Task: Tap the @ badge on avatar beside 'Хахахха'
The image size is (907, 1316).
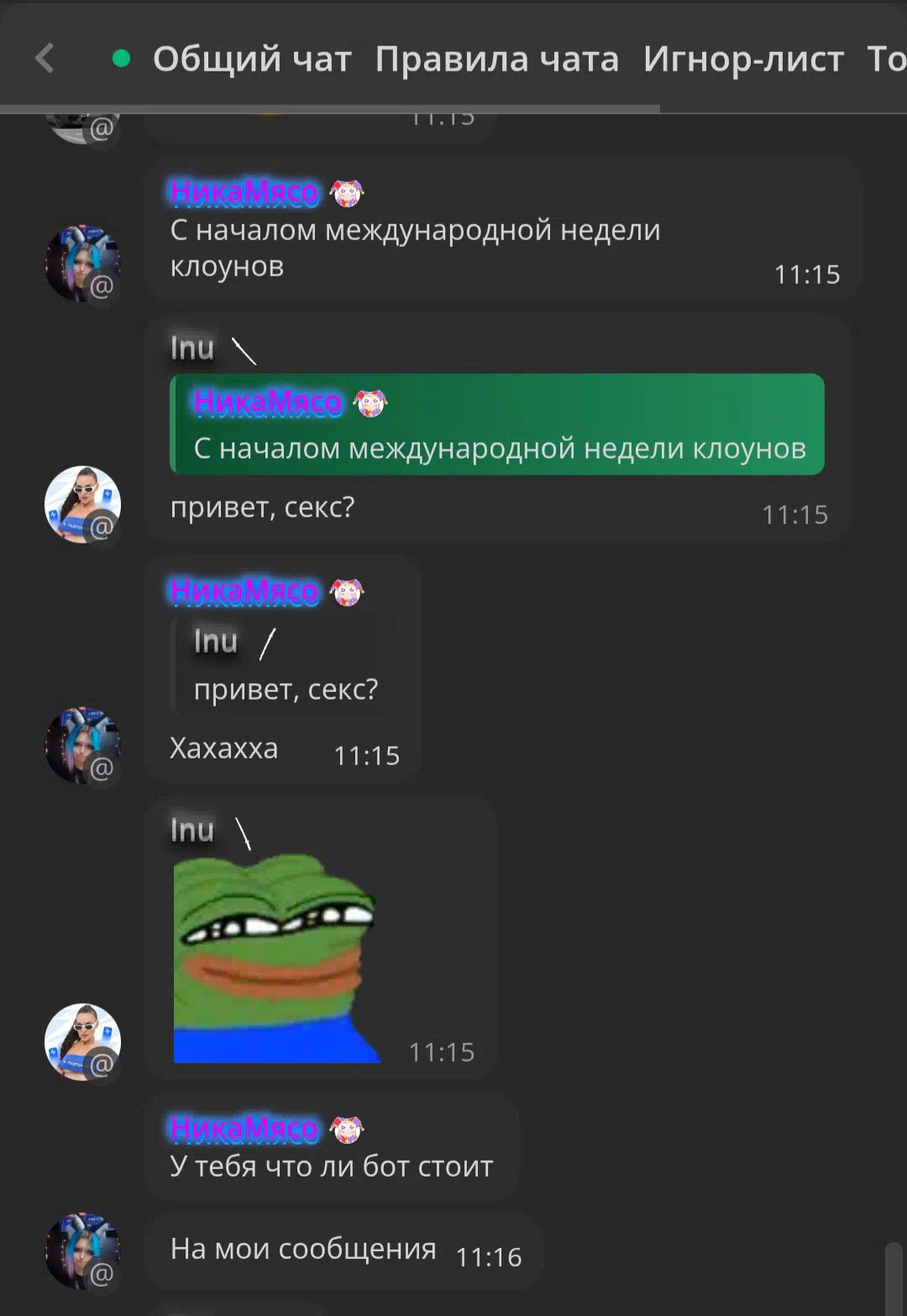Action: pos(102,768)
